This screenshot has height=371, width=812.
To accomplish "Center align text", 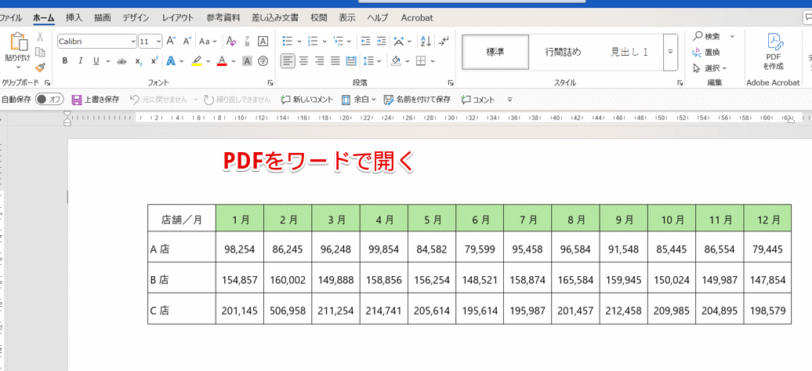I will pos(304,61).
